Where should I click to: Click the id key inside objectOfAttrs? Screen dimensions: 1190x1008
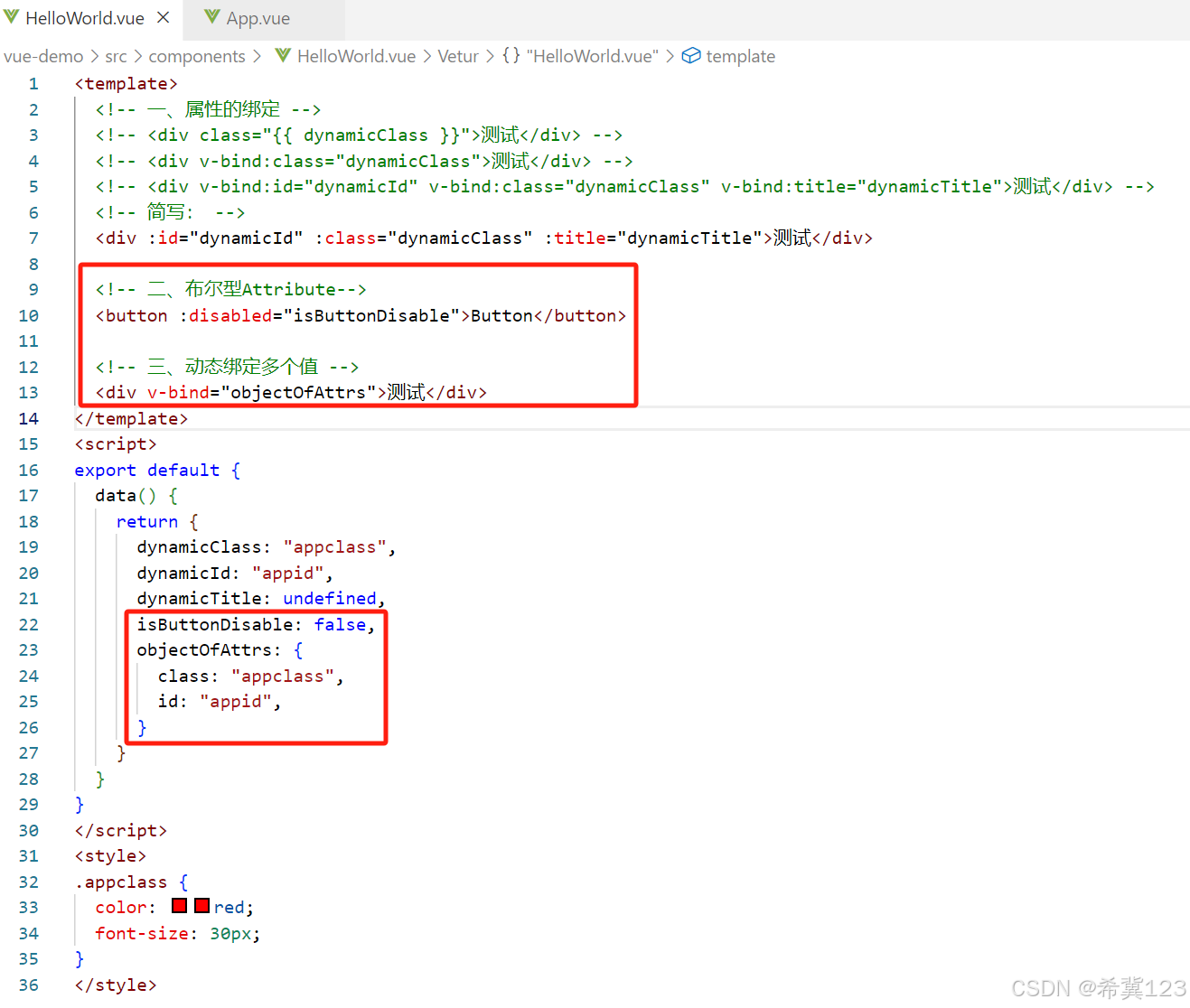point(168,701)
